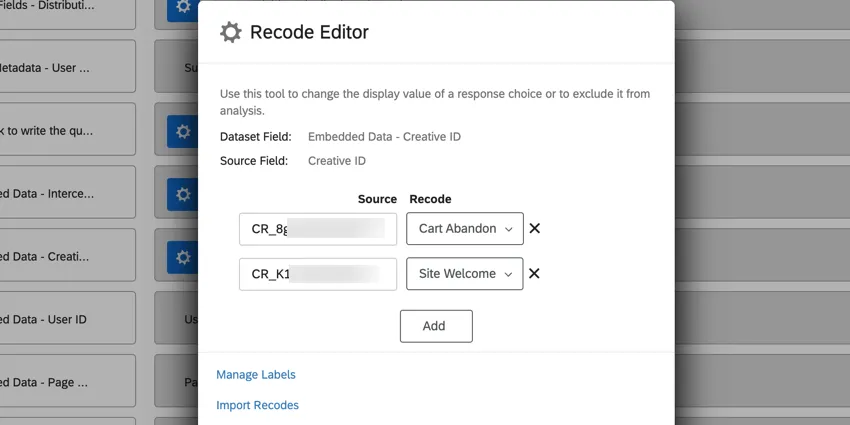This screenshot has width=850, height=425.
Task: Open gear settings beside the 'write the qu...' field
Action: pyautogui.click(x=182, y=131)
